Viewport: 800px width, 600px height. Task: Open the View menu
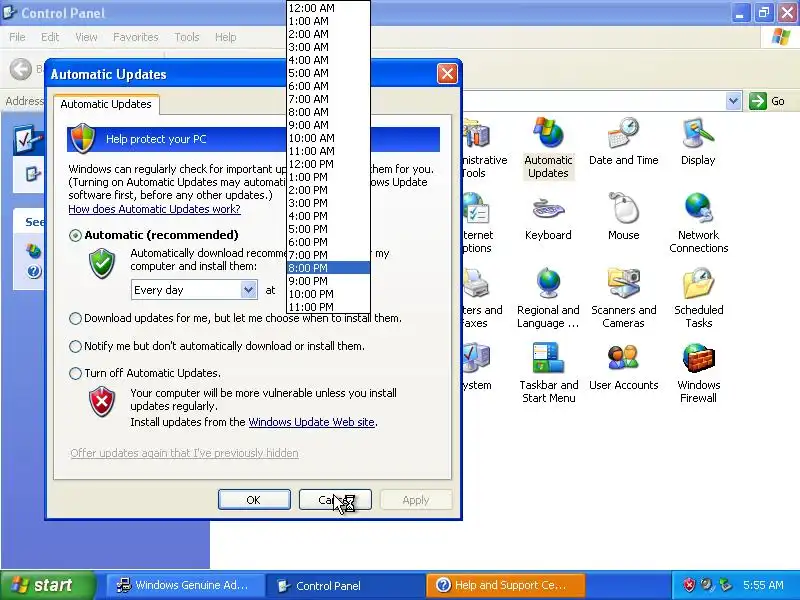click(x=86, y=37)
